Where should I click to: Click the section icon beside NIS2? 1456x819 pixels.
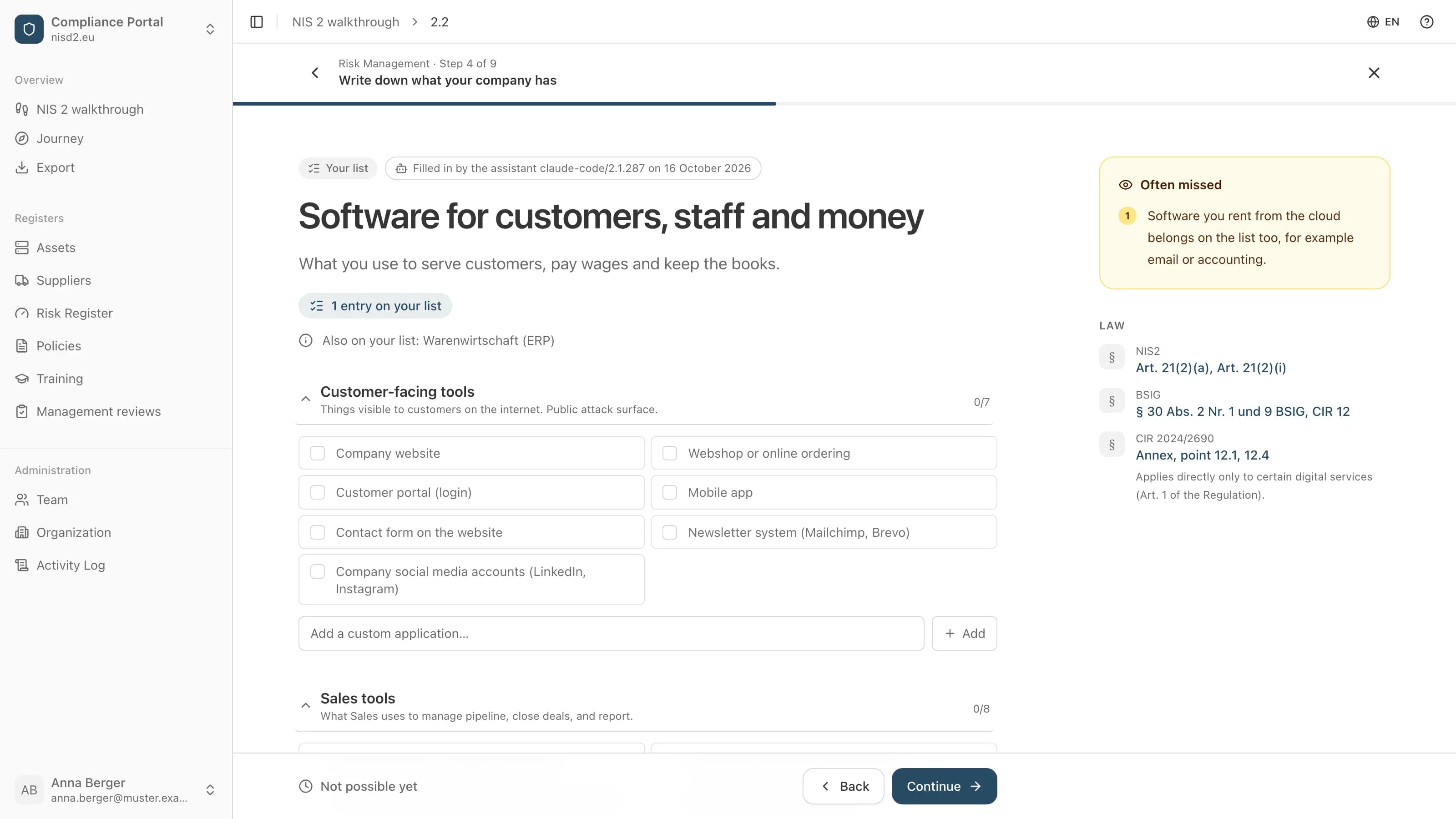click(1112, 357)
